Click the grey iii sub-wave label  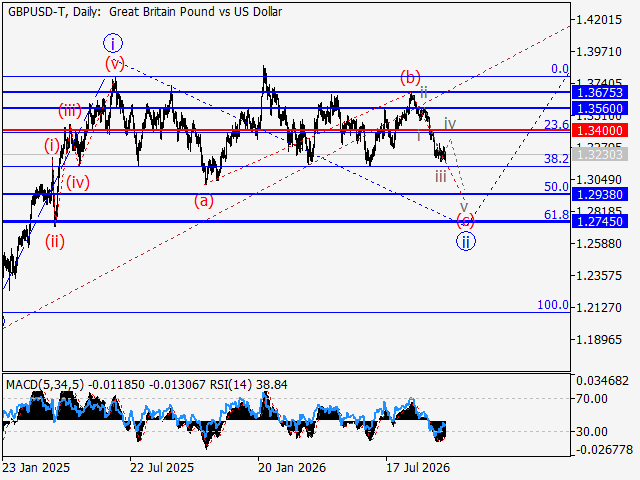point(440,177)
